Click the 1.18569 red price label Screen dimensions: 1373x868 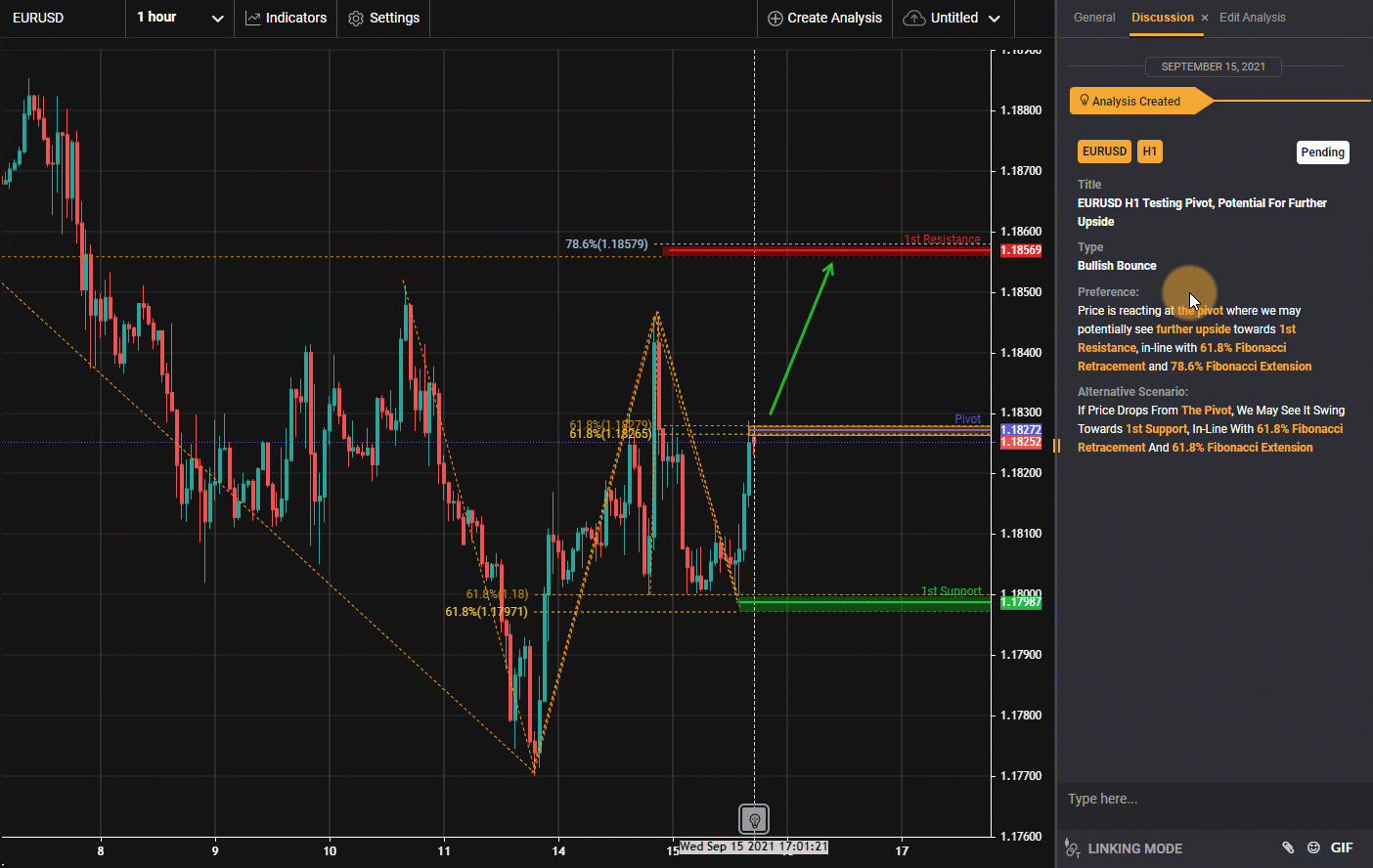[1020, 250]
